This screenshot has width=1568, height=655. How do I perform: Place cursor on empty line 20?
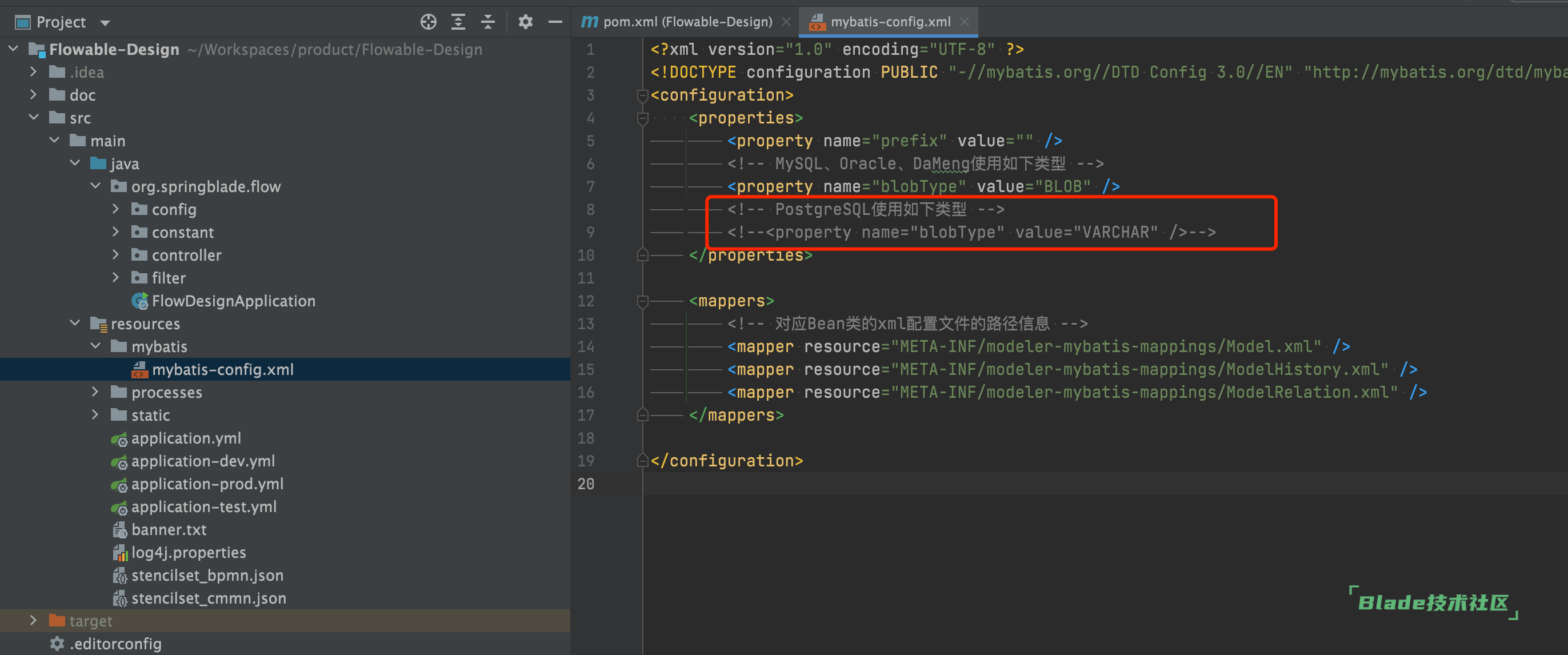pos(1105,484)
